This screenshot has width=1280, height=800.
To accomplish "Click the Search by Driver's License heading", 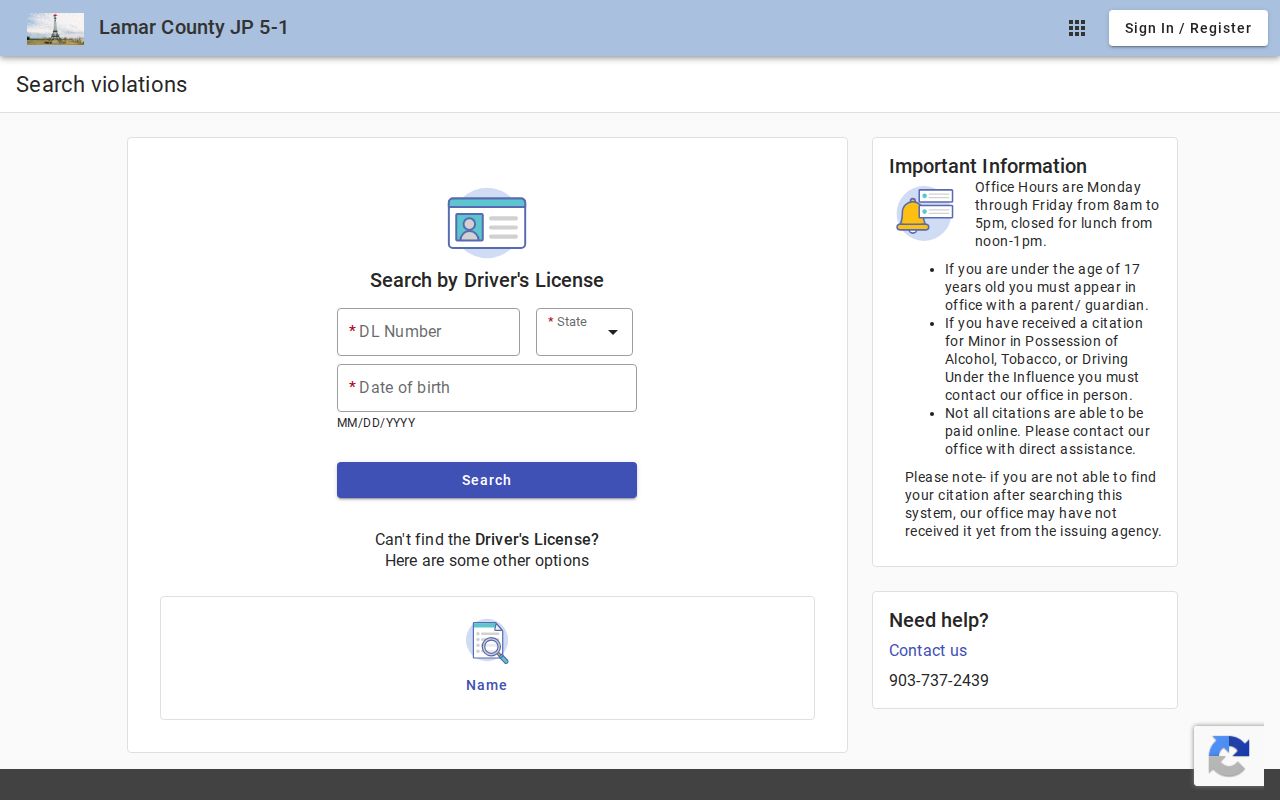I will [487, 280].
